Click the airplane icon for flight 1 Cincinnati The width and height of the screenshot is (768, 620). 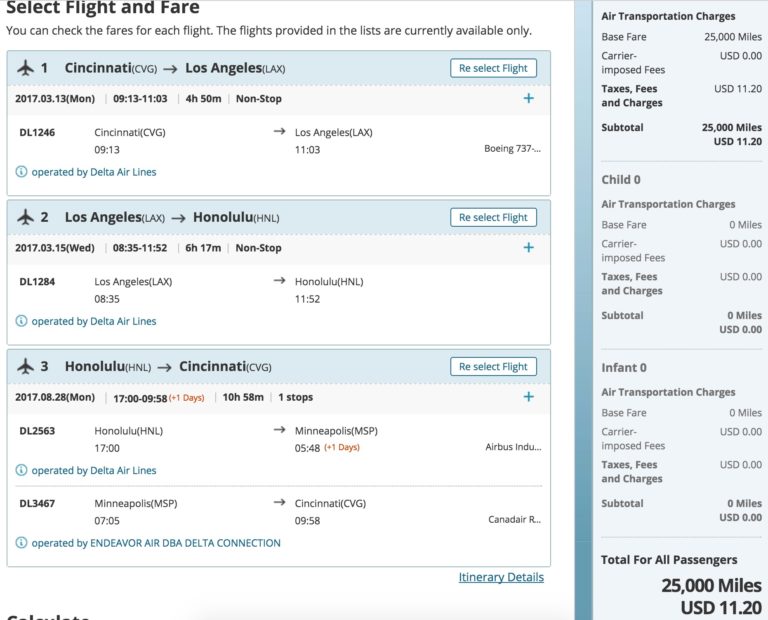pyautogui.click(x=26, y=68)
